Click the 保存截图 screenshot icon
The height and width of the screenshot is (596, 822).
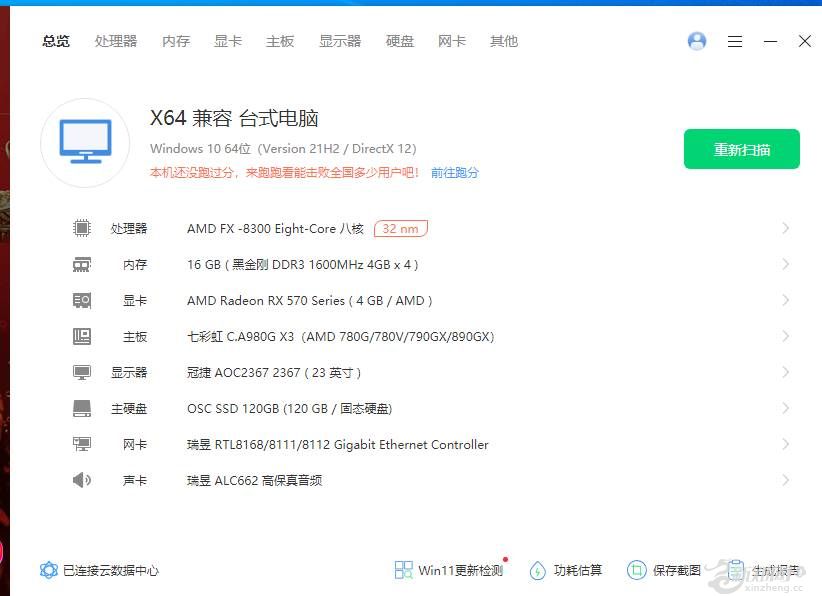[637, 570]
